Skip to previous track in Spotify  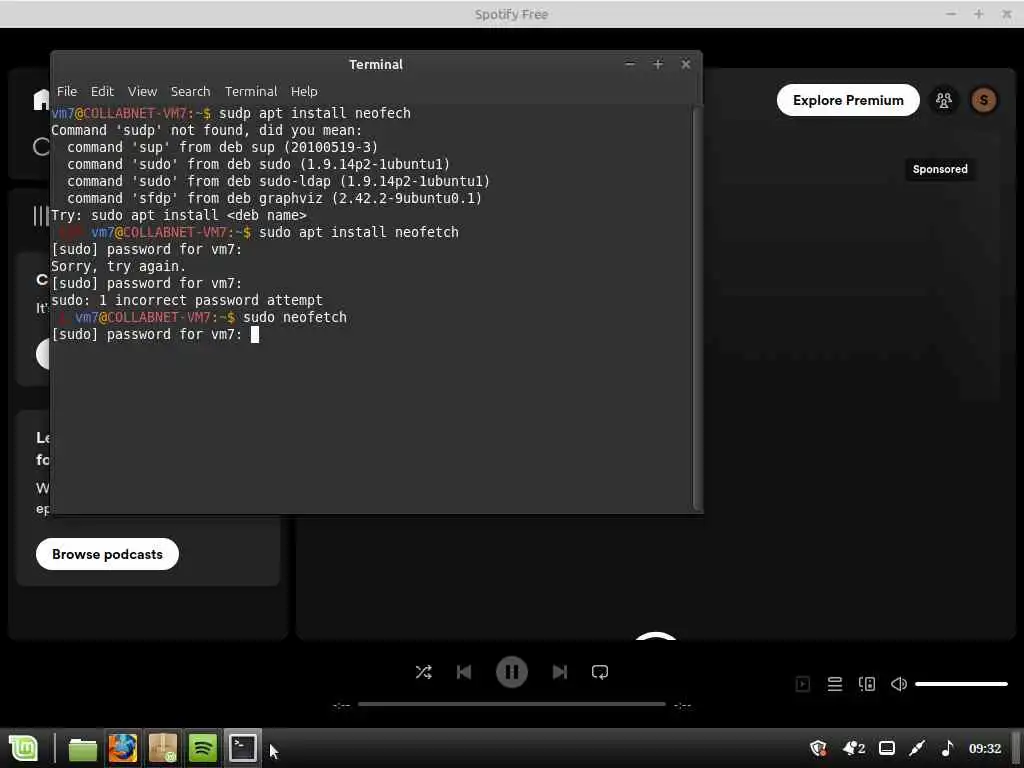click(464, 672)
